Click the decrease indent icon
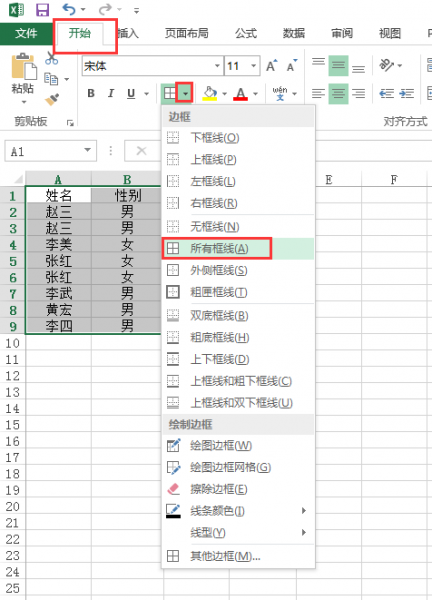This screenshot has width=432, height=600. [386, 93]
